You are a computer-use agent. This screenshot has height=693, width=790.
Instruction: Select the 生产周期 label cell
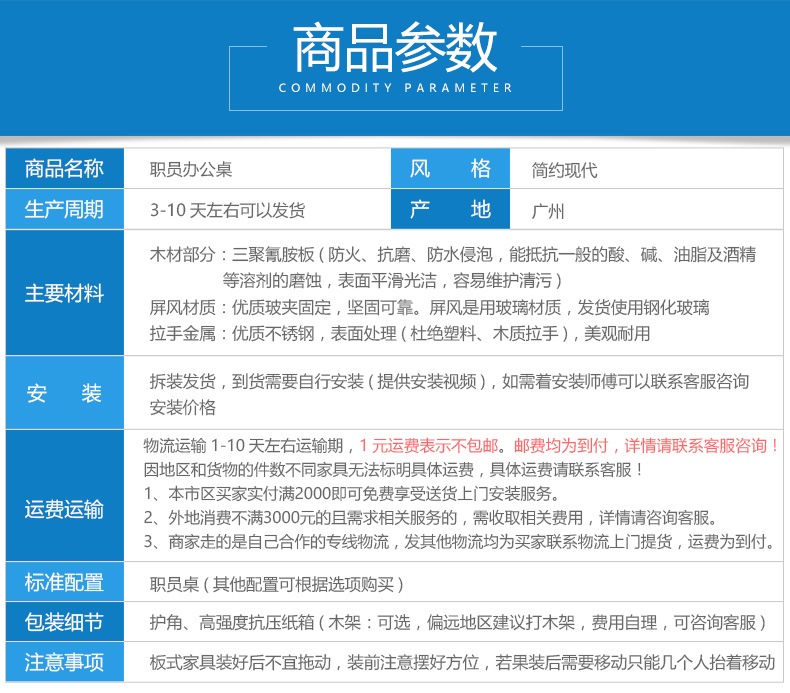[64, 210]
